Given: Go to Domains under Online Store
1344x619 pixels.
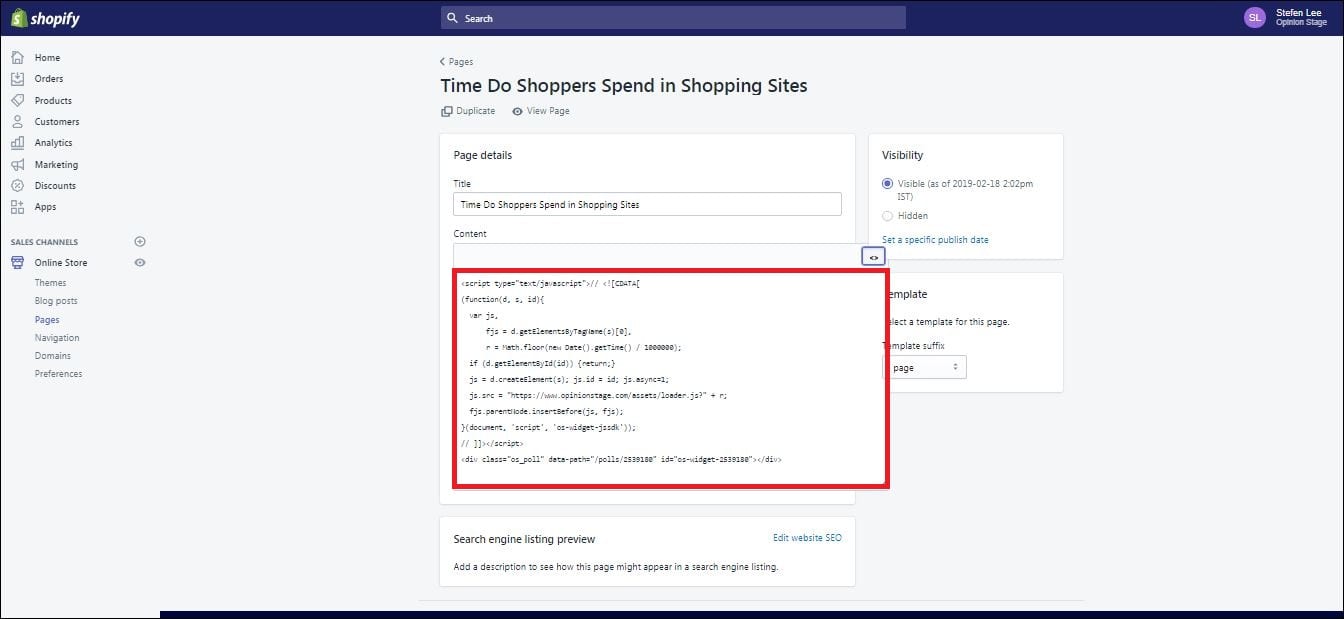Looking at the screenshot, I should (53, 356).
